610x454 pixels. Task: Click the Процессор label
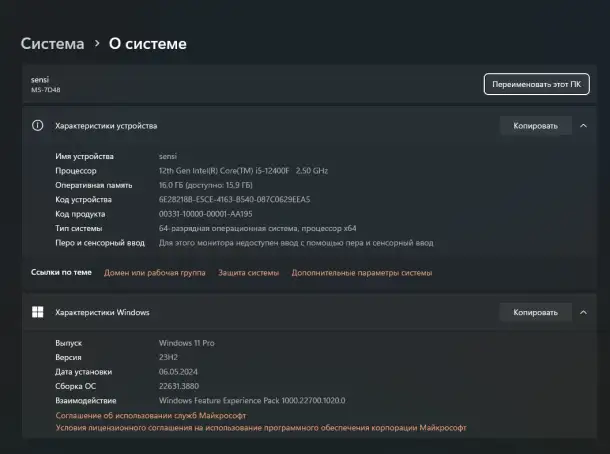75,171
